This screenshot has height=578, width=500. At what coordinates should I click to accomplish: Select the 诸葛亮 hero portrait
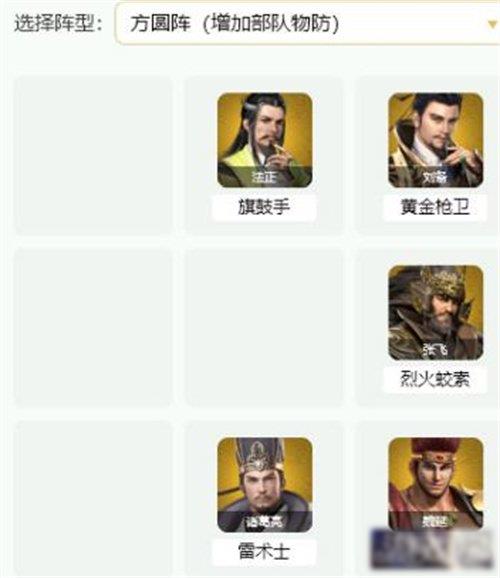click(265, 485)
